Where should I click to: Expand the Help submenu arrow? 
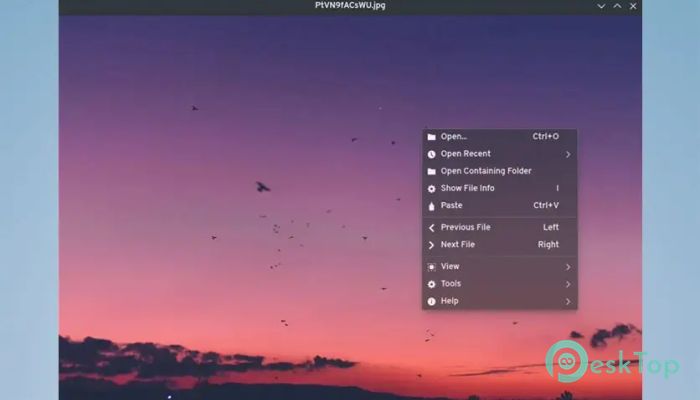pos(568,302)
